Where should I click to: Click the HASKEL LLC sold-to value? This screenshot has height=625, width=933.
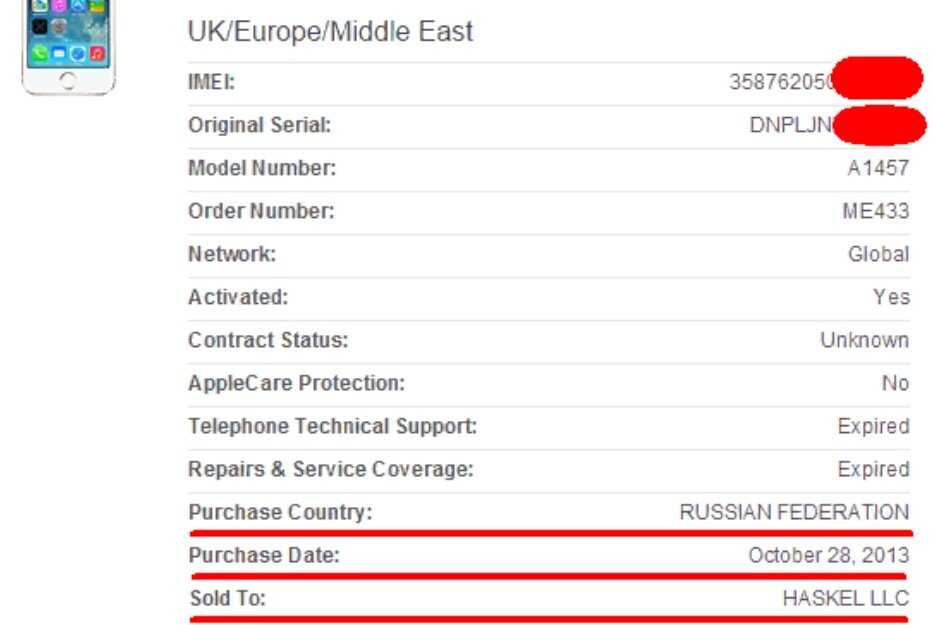pos(845,599)
